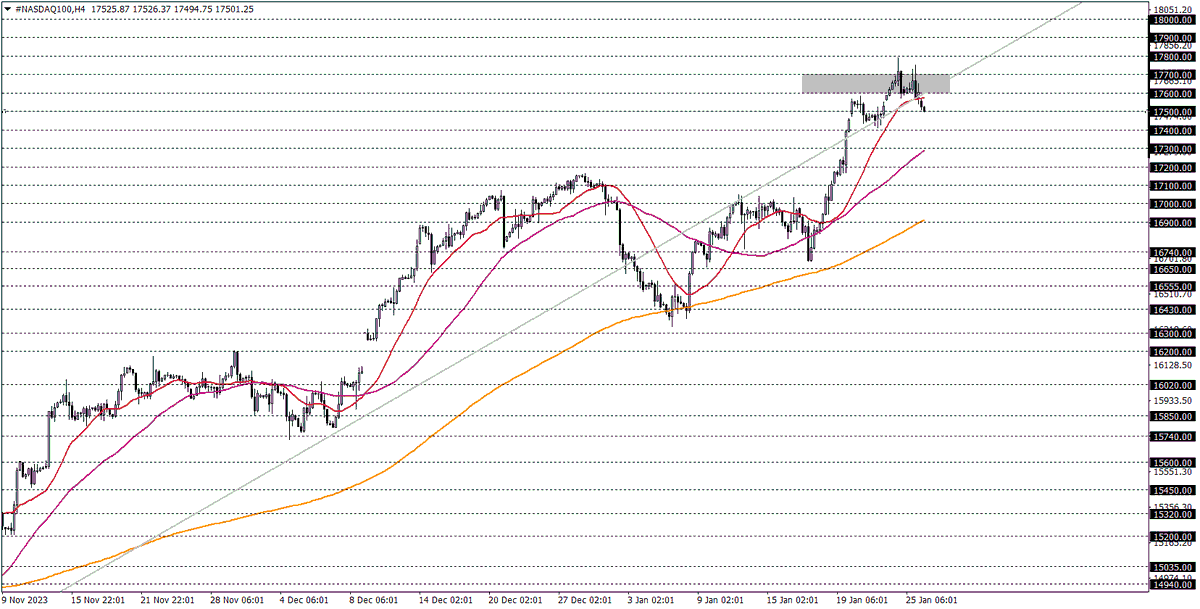Click the 28 Nov 06:01 date label

(x=238, y=601)
